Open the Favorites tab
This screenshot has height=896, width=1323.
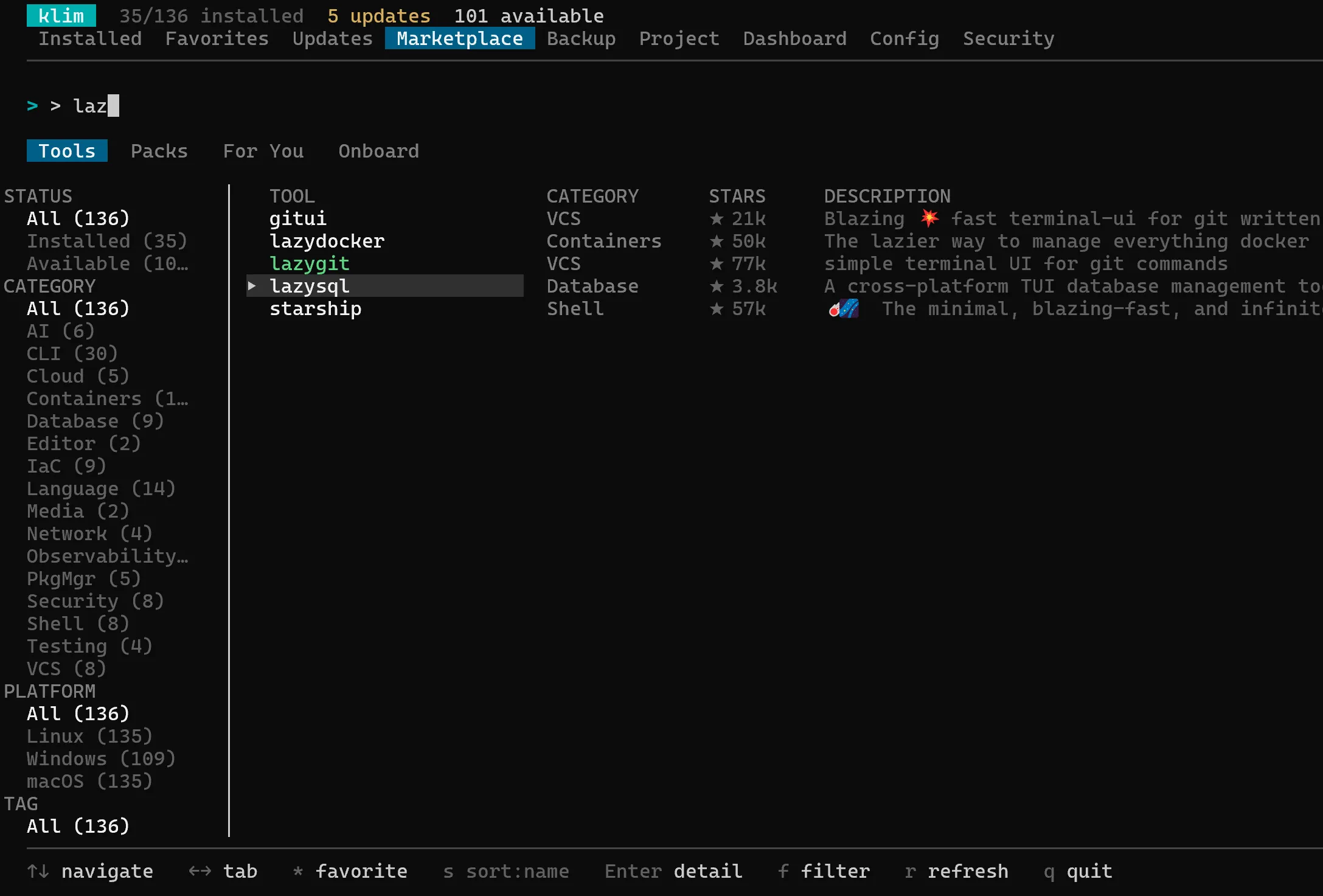coord(217,38)
